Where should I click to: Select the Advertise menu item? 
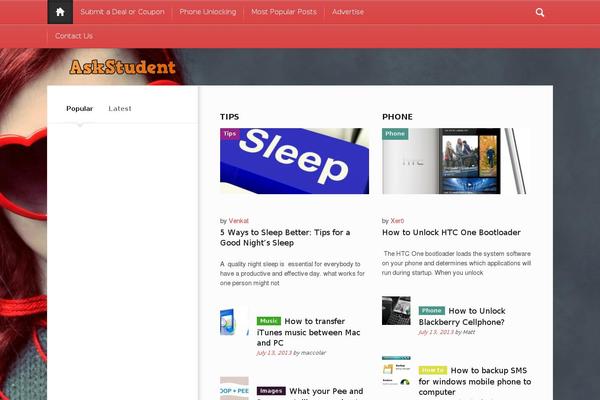click(348, 12)
